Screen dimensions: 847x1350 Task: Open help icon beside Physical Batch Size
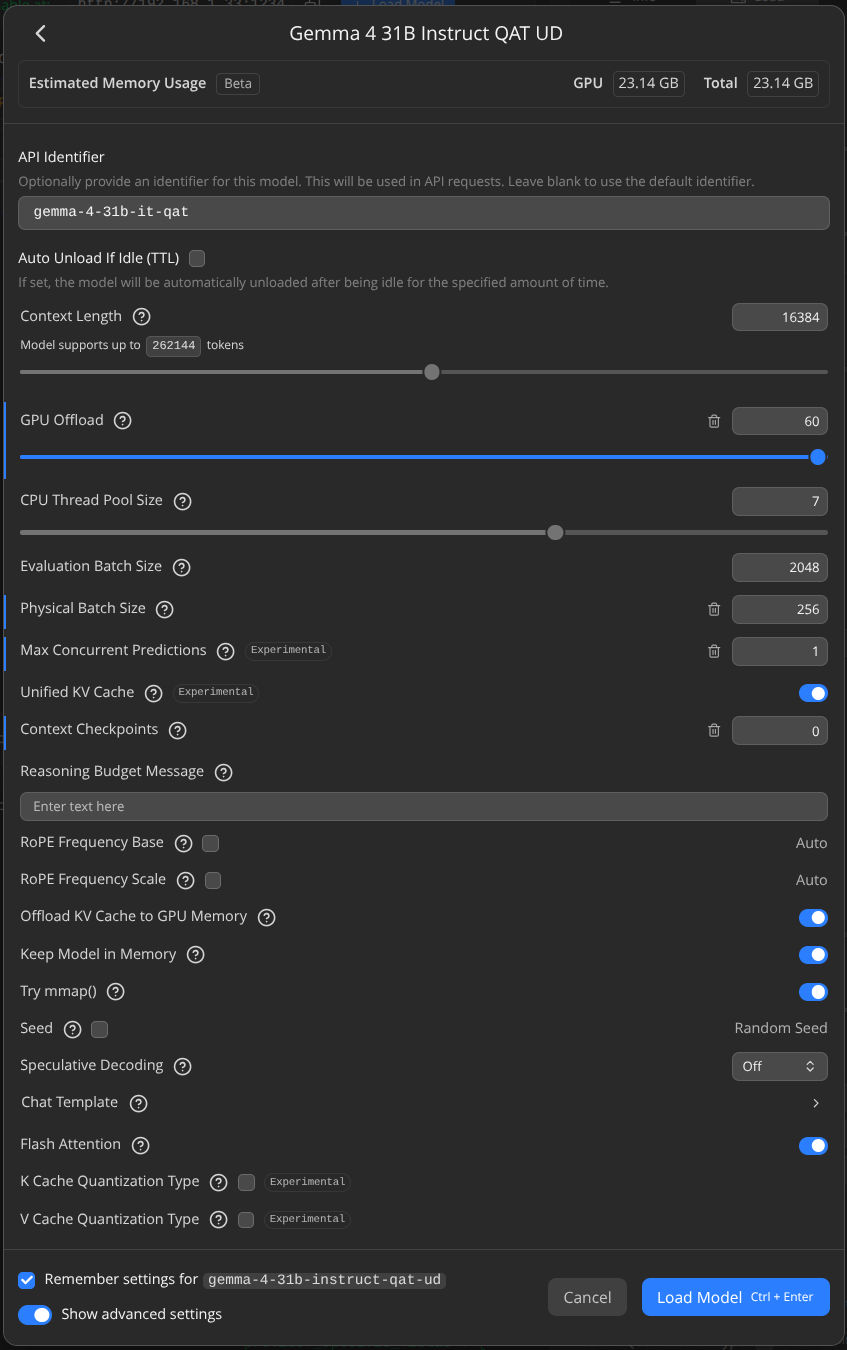coord(165,609)
